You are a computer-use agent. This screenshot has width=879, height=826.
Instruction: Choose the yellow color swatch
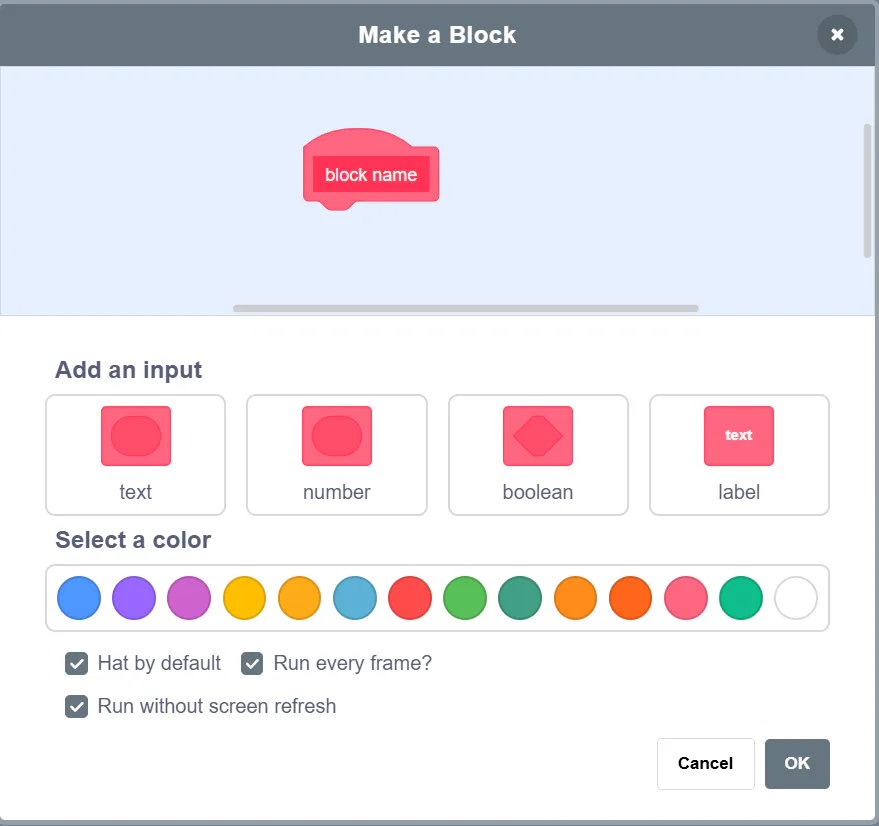click(x=245, y=598)
